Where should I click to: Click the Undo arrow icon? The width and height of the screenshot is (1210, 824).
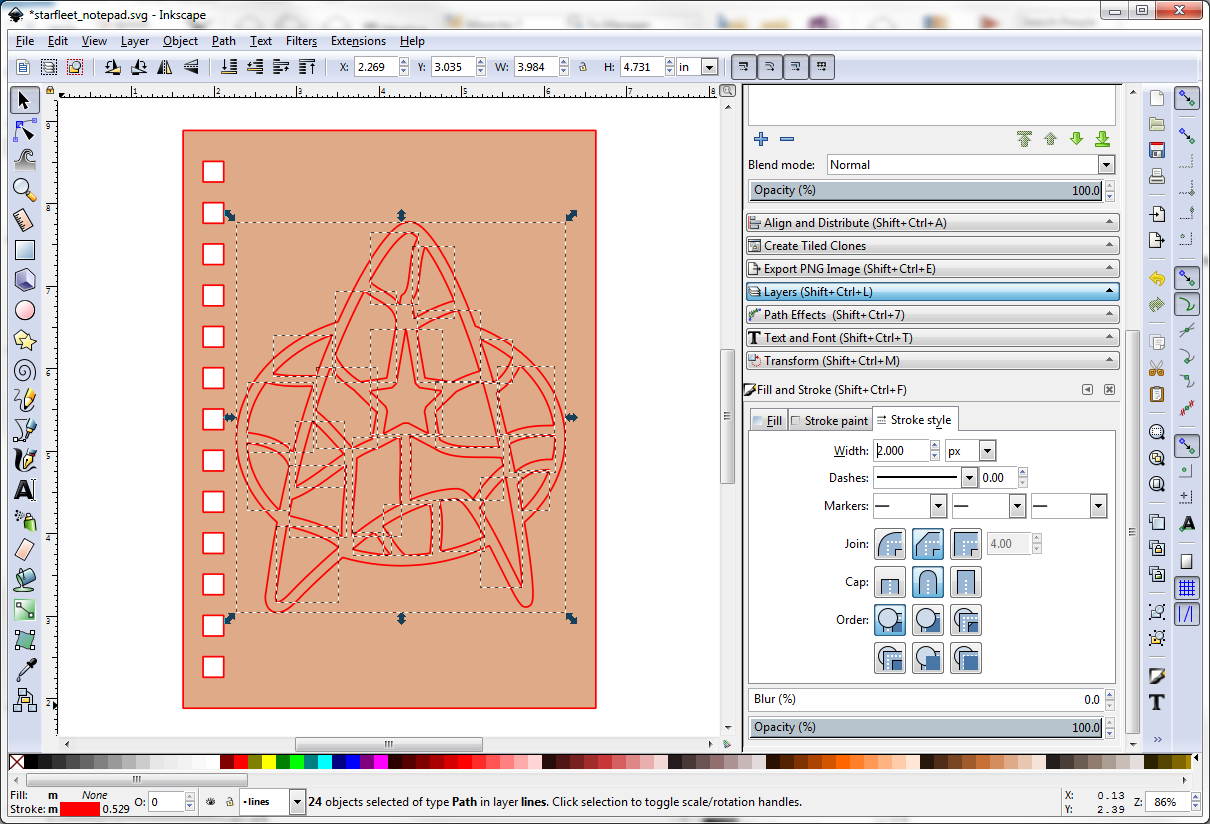(1157, 277)
